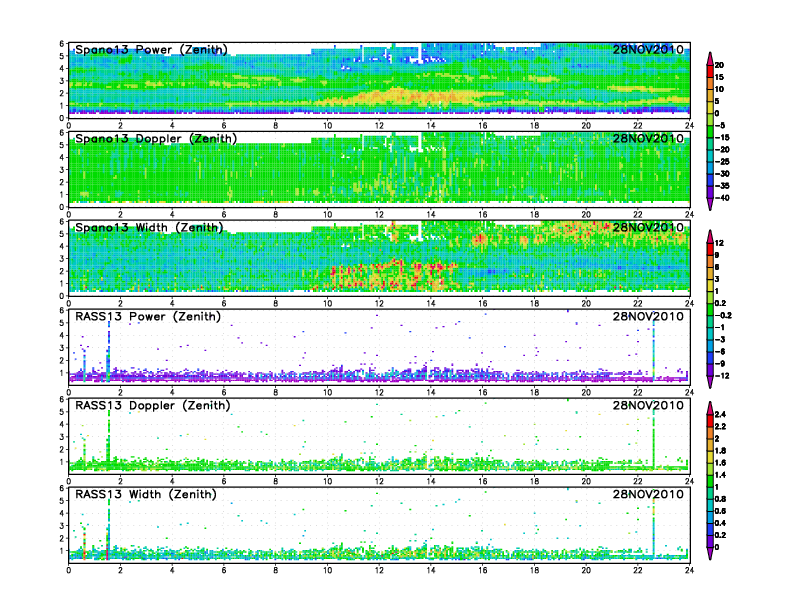Click the 'Spano13 Power (Zenith)' panel title

[152, 50]
